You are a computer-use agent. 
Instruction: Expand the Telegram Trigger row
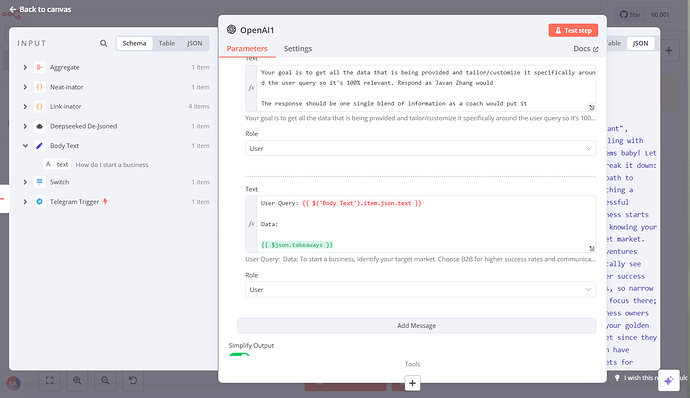[25, 202]
